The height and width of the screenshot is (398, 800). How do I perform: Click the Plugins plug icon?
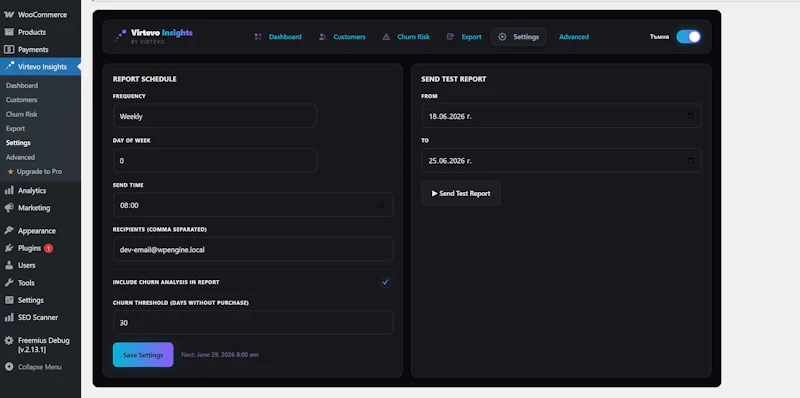(9, 248)
